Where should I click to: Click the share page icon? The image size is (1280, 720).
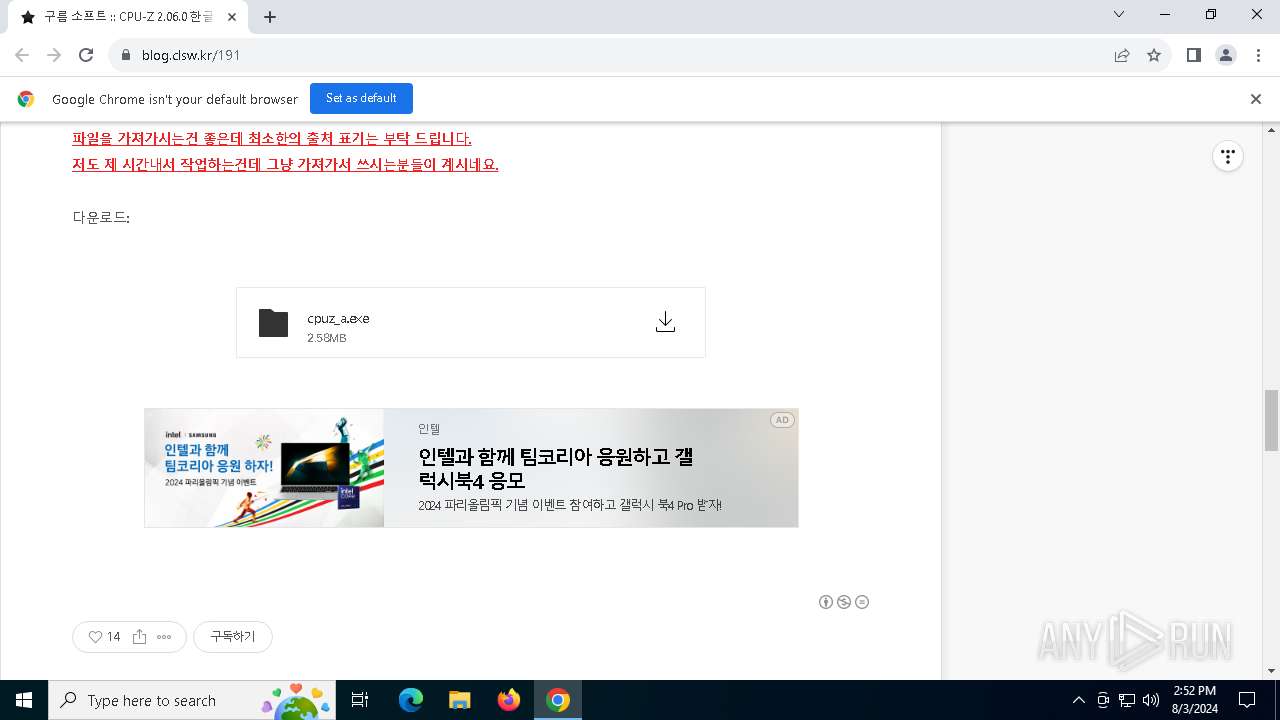(x=1122, y=55)
